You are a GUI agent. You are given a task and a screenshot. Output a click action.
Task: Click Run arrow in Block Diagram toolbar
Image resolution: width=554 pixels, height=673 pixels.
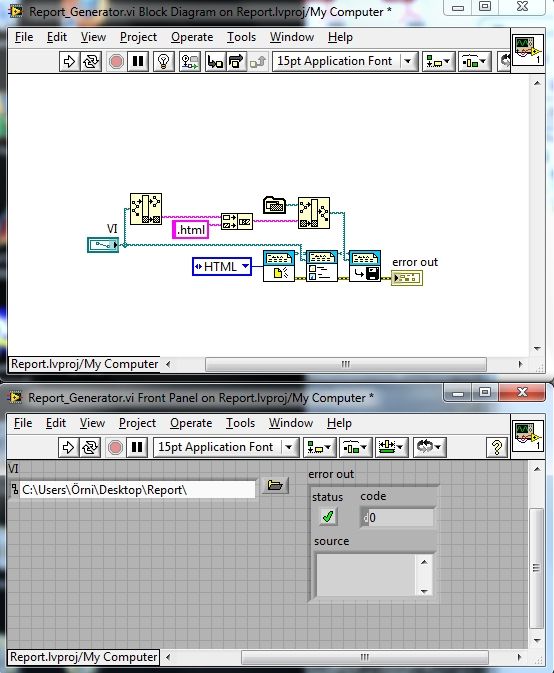coord(69,61)
